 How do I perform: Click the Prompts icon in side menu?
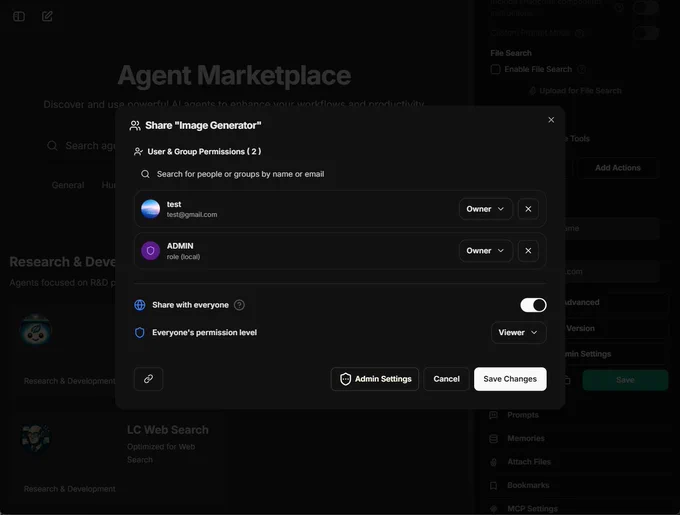pos(494,415)
